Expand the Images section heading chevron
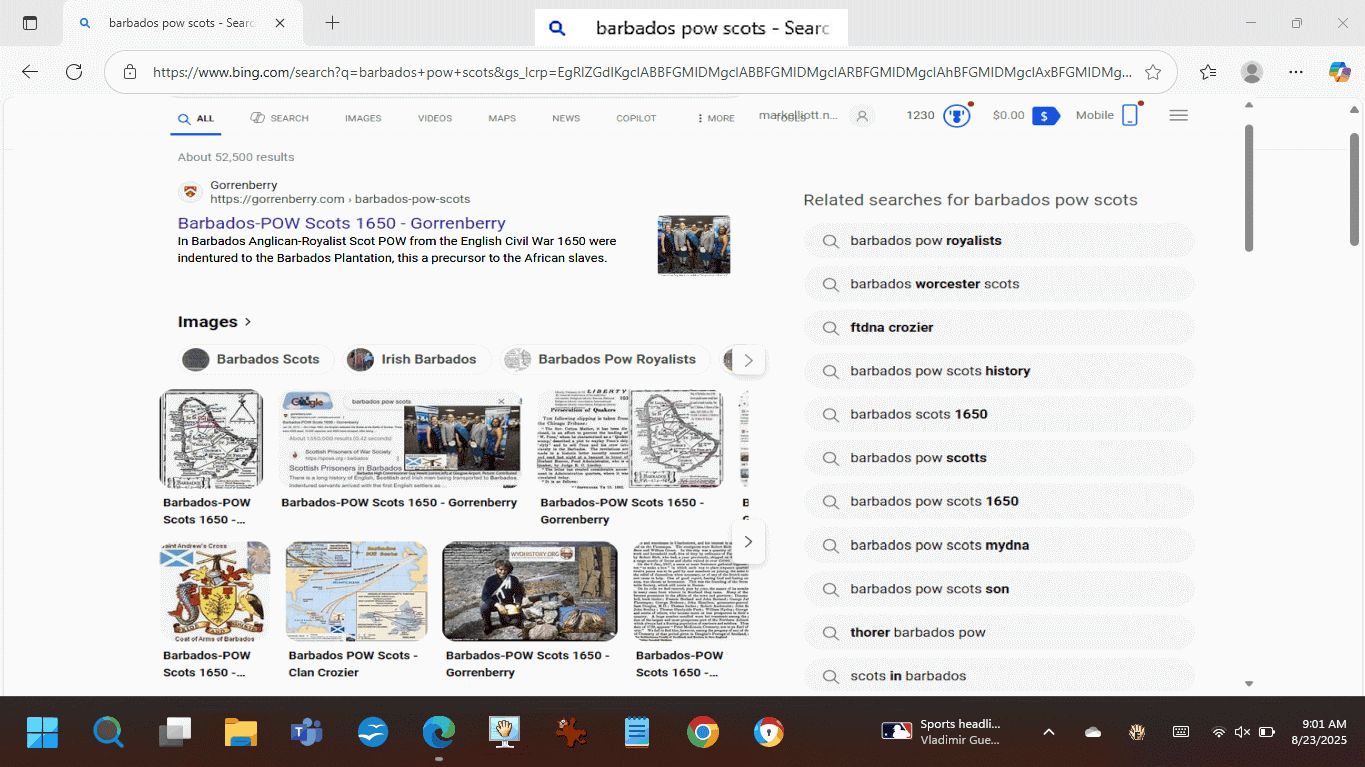Viewport: 1365px width, 767px height. point(248,322)
